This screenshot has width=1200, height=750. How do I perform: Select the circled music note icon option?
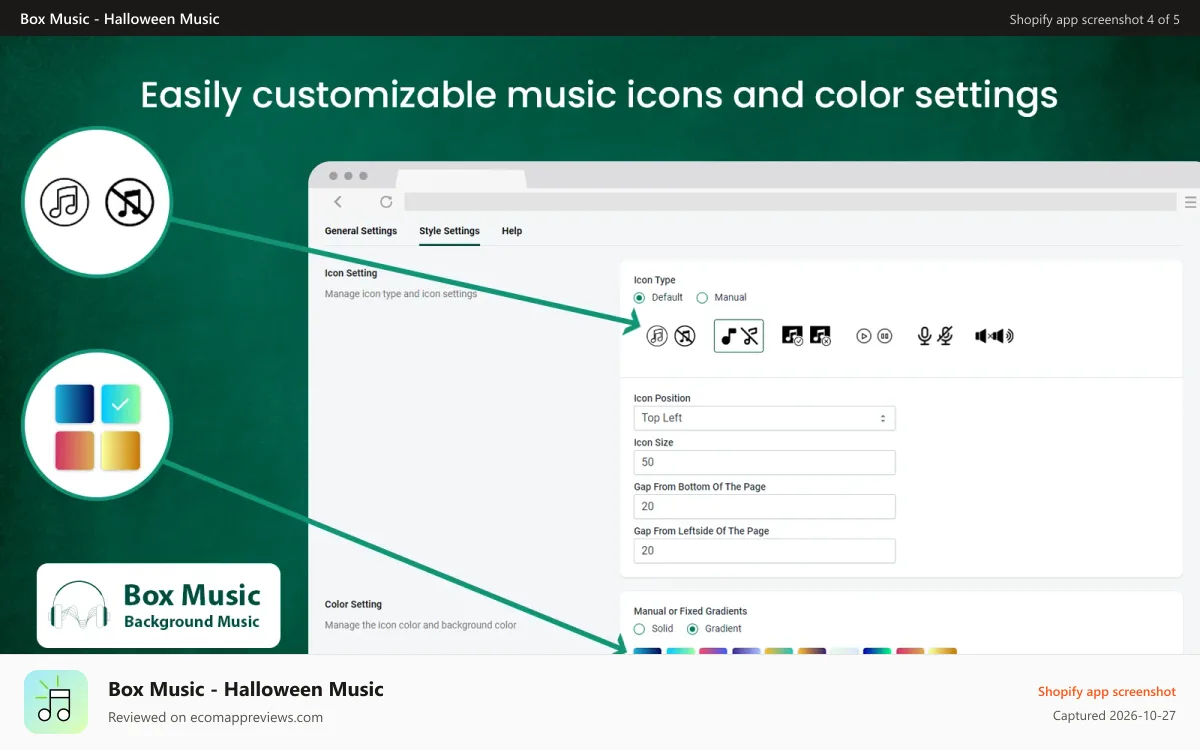point(657,336)
